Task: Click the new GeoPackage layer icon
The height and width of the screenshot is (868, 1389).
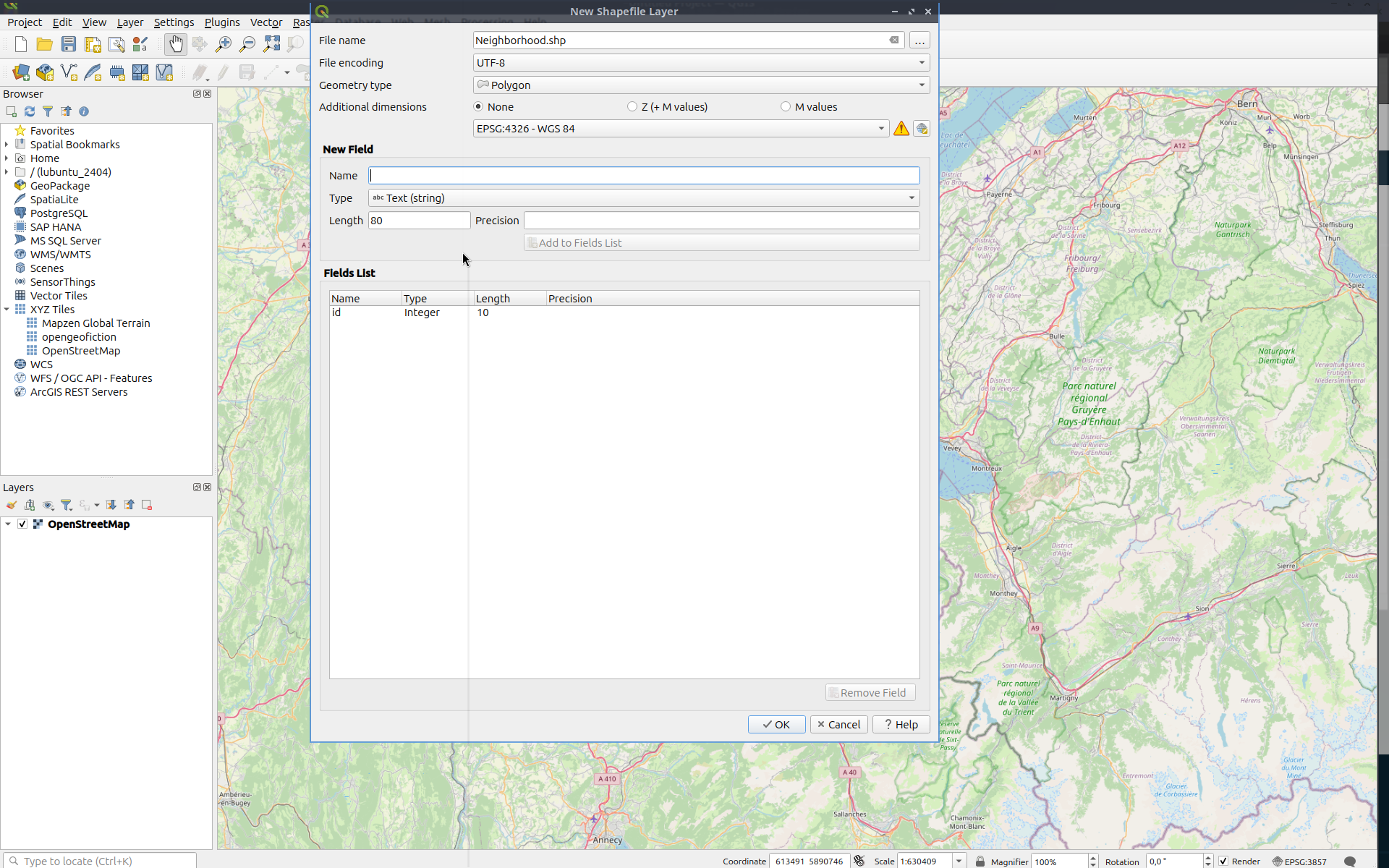Action: point(44,71)
